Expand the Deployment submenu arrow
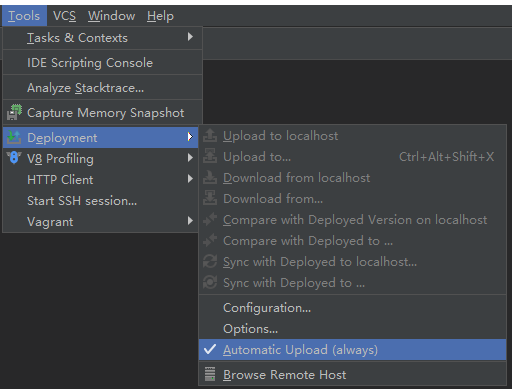 click(x=190, y=137)
